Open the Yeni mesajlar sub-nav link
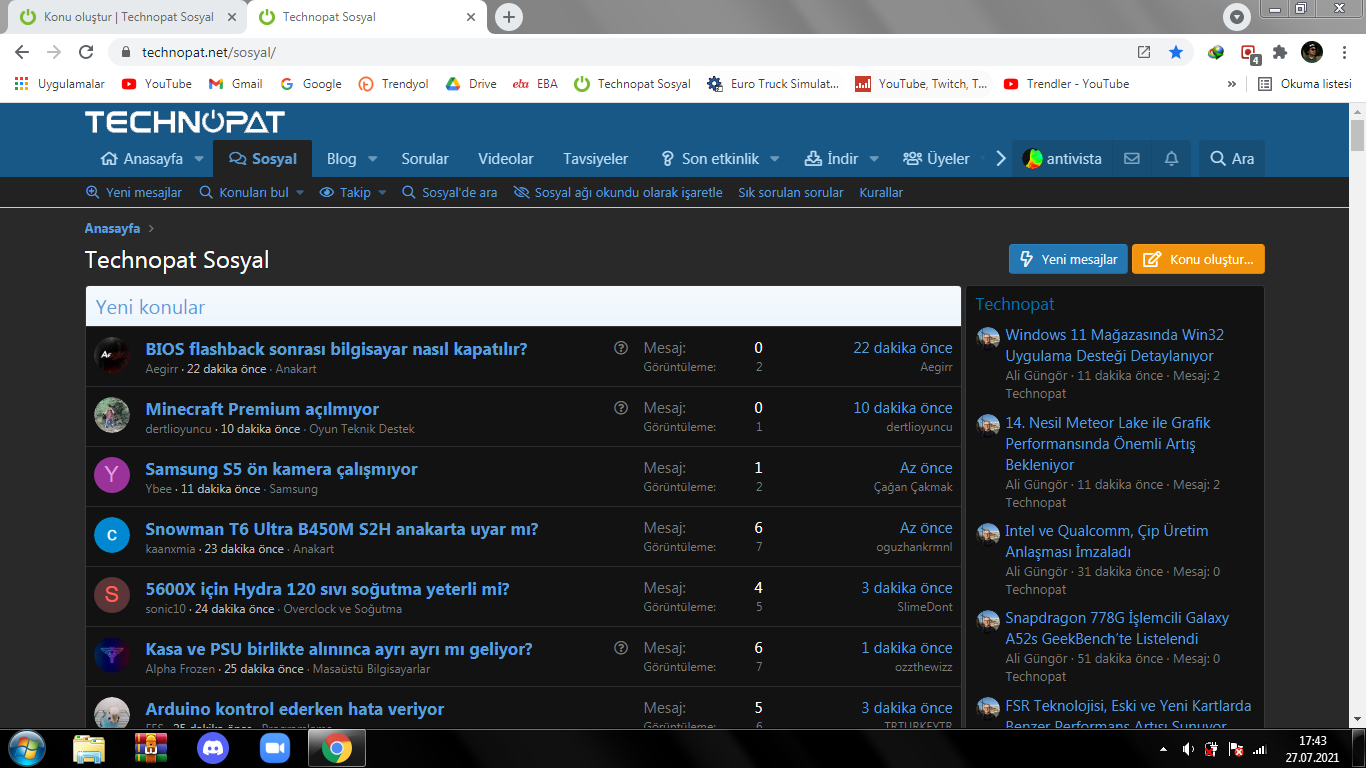 click(x=134, y=192)
